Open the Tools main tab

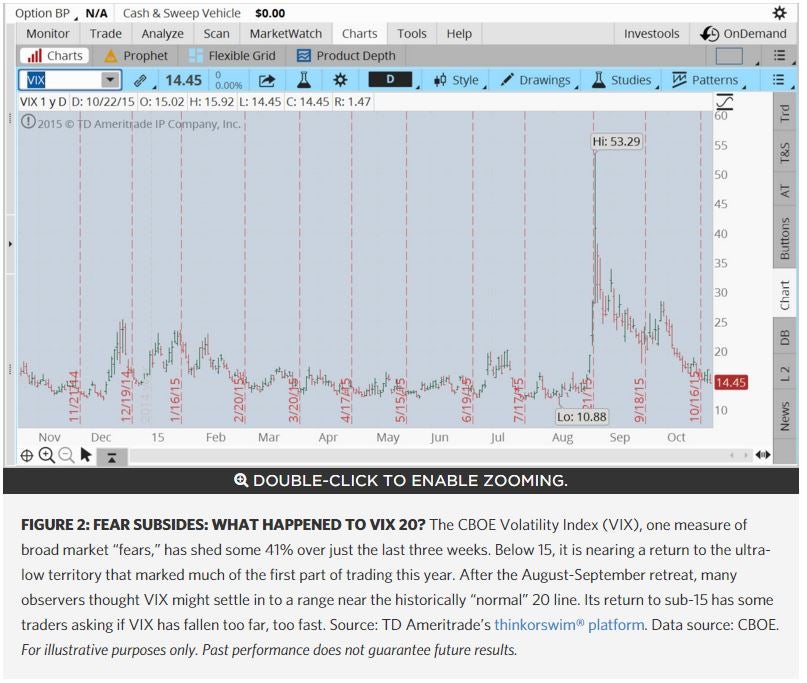[412, 34]
